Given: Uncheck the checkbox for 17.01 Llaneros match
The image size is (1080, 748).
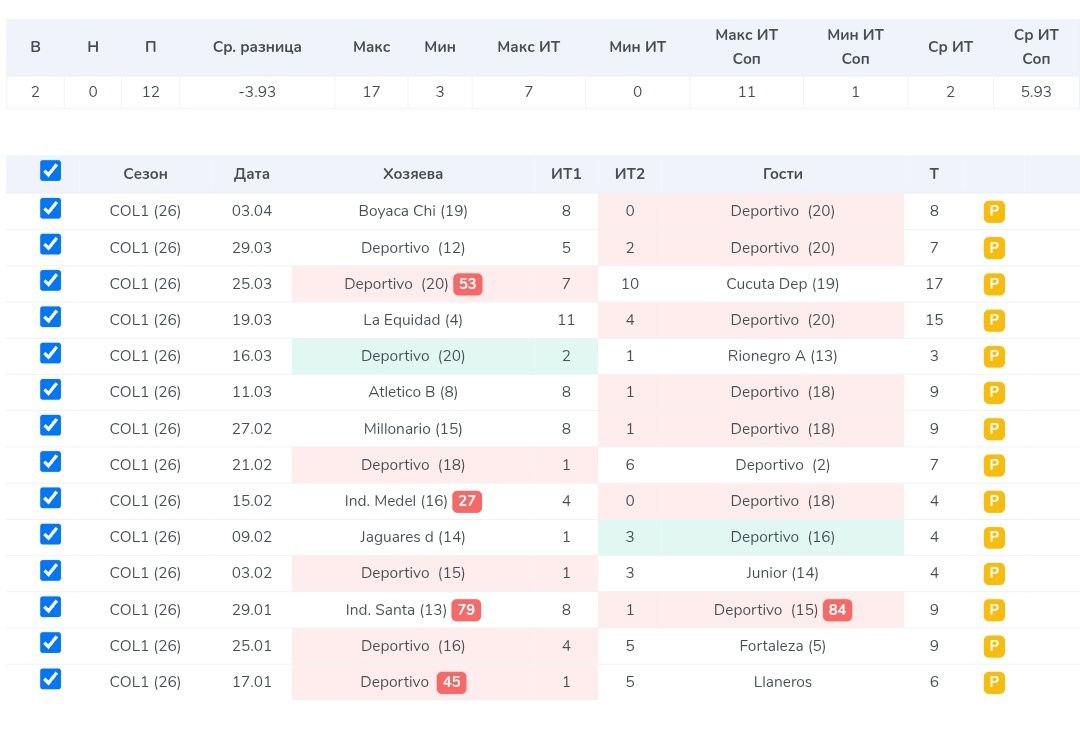Looking at the screenshot, I should point(51,679).
